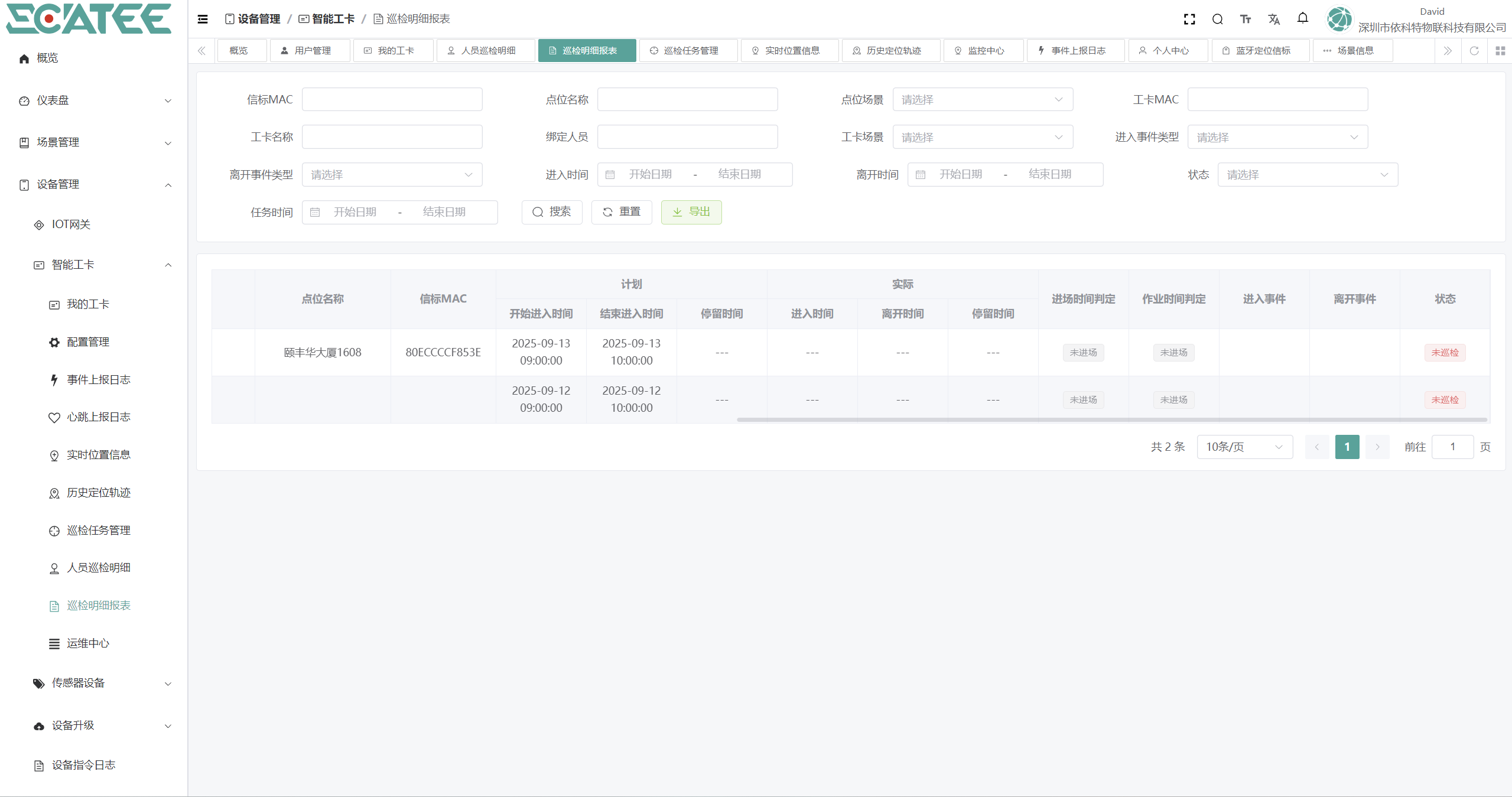
Task: Click the table horizontal scrollbar
Action: [x=1111, y=419]
